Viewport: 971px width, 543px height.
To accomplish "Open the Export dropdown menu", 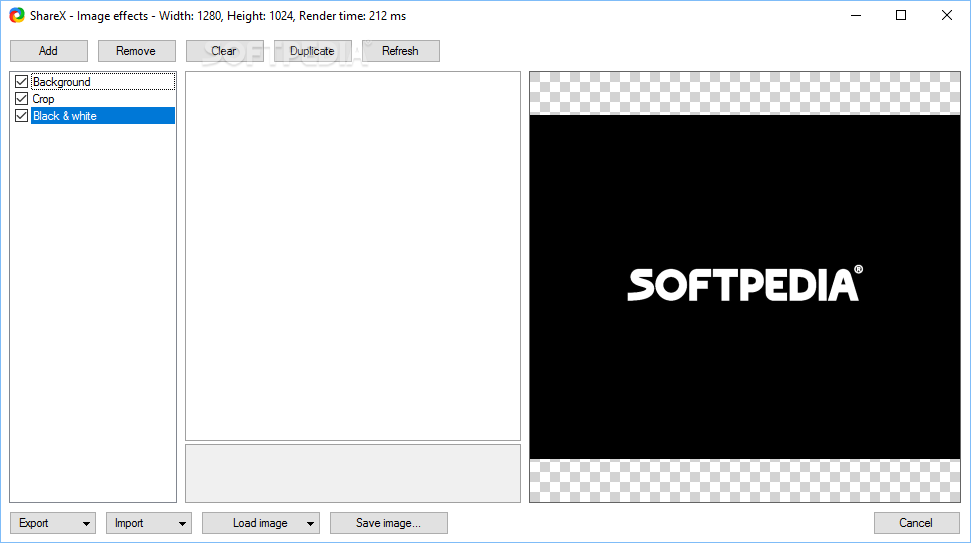I will 53,523.
